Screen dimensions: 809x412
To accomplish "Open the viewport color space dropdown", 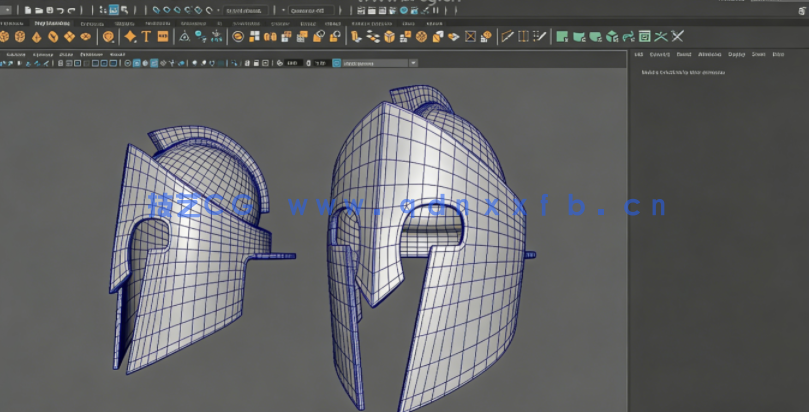I will (378, 62).
